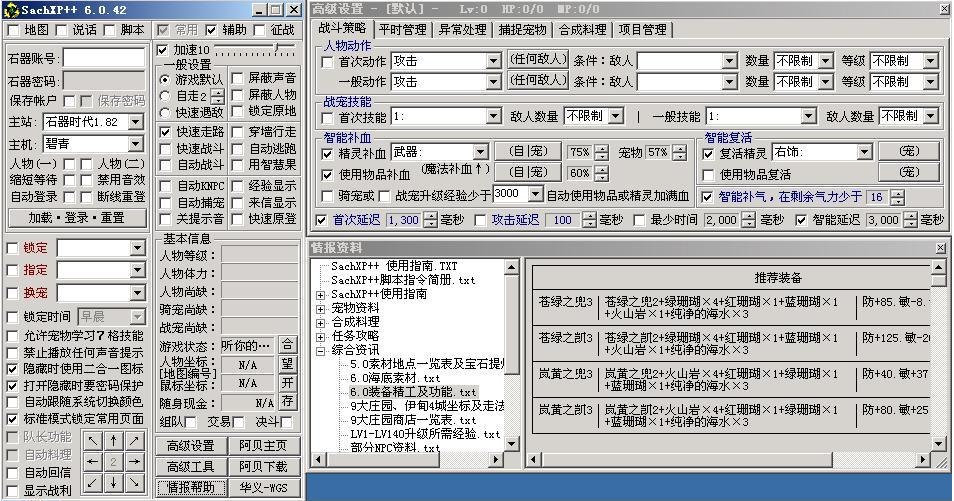Click the 情报帮助 button

click(191, 488)
